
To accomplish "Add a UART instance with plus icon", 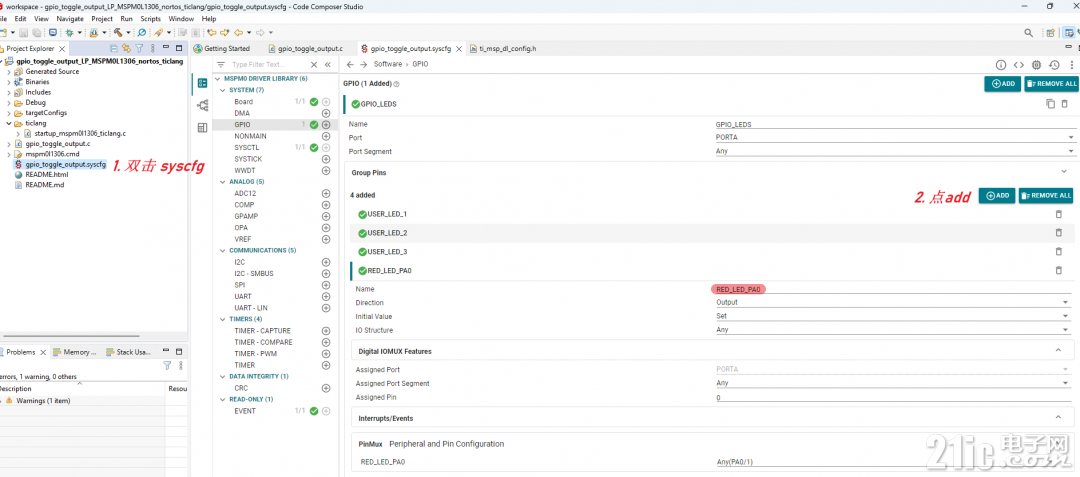I will [326, 297].
